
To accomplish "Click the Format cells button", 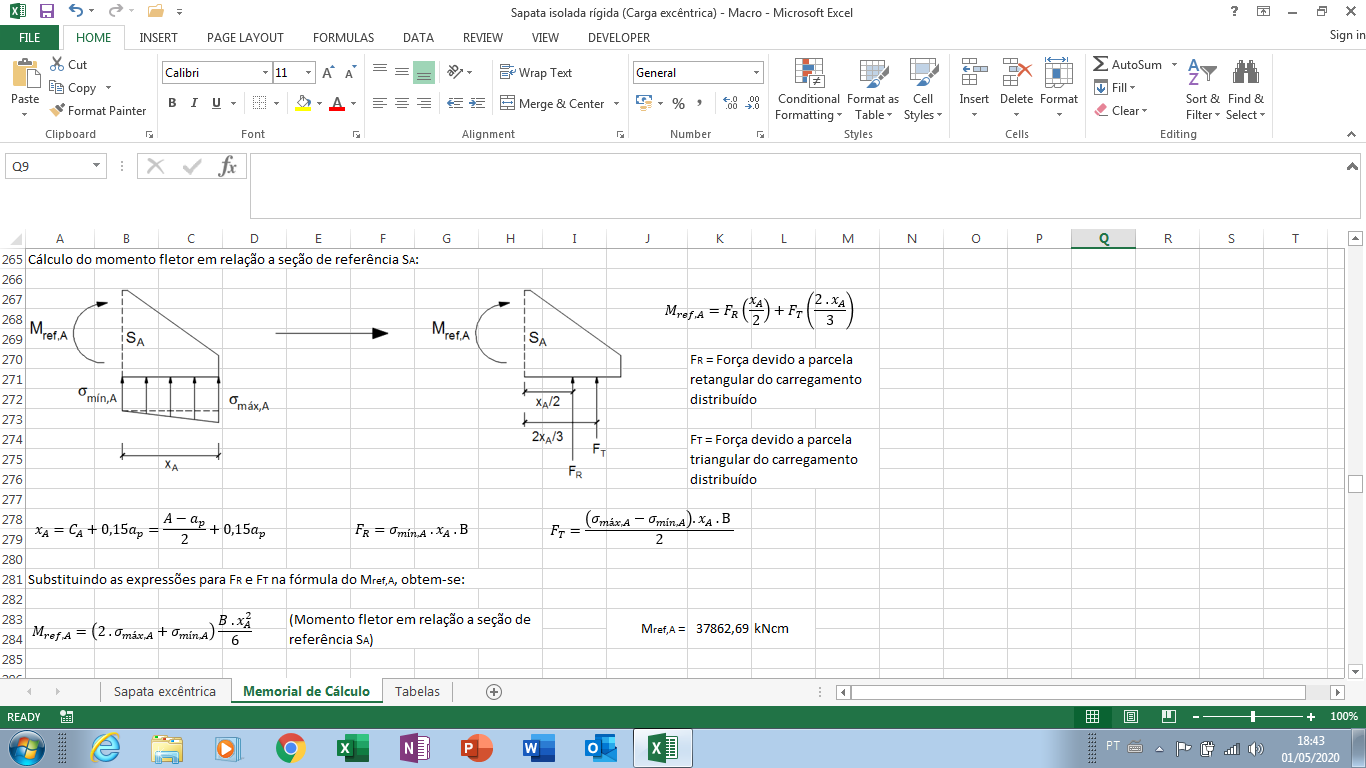I will click(1058, 89).
